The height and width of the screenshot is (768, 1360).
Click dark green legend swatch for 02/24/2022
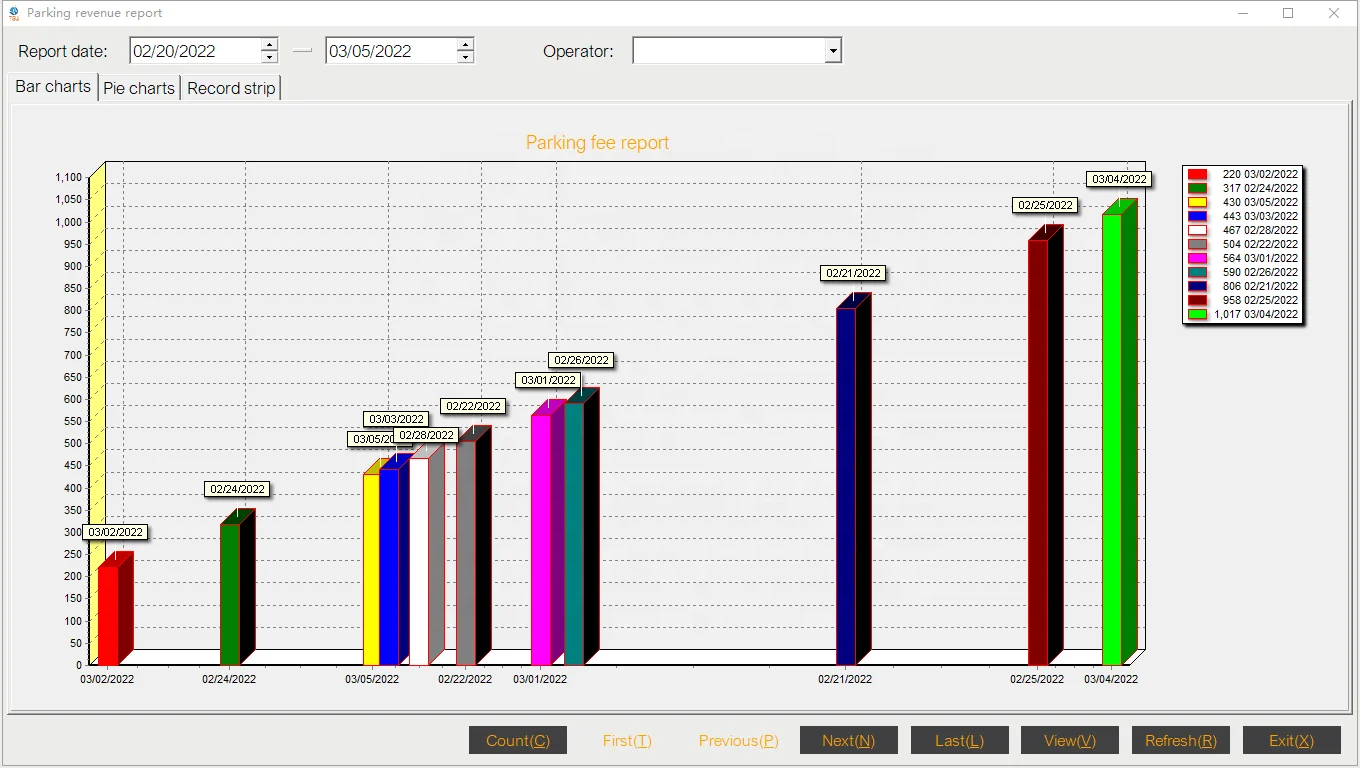click(x=1197, y=188)
